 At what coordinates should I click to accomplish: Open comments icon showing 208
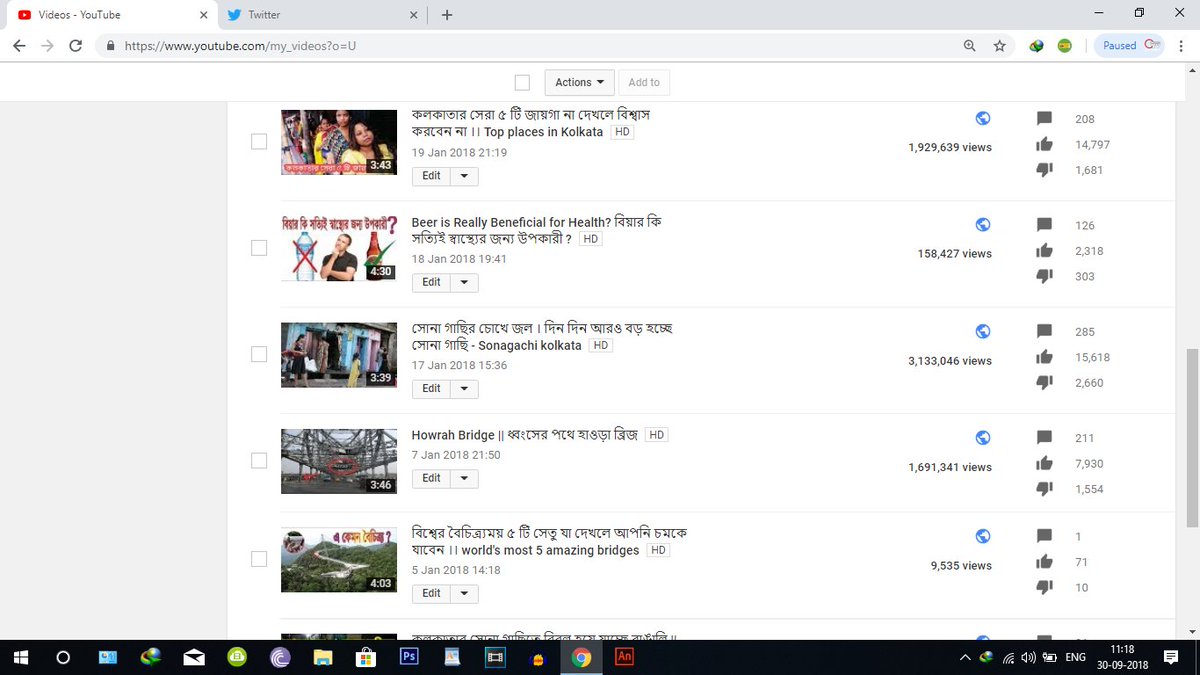1044,119
